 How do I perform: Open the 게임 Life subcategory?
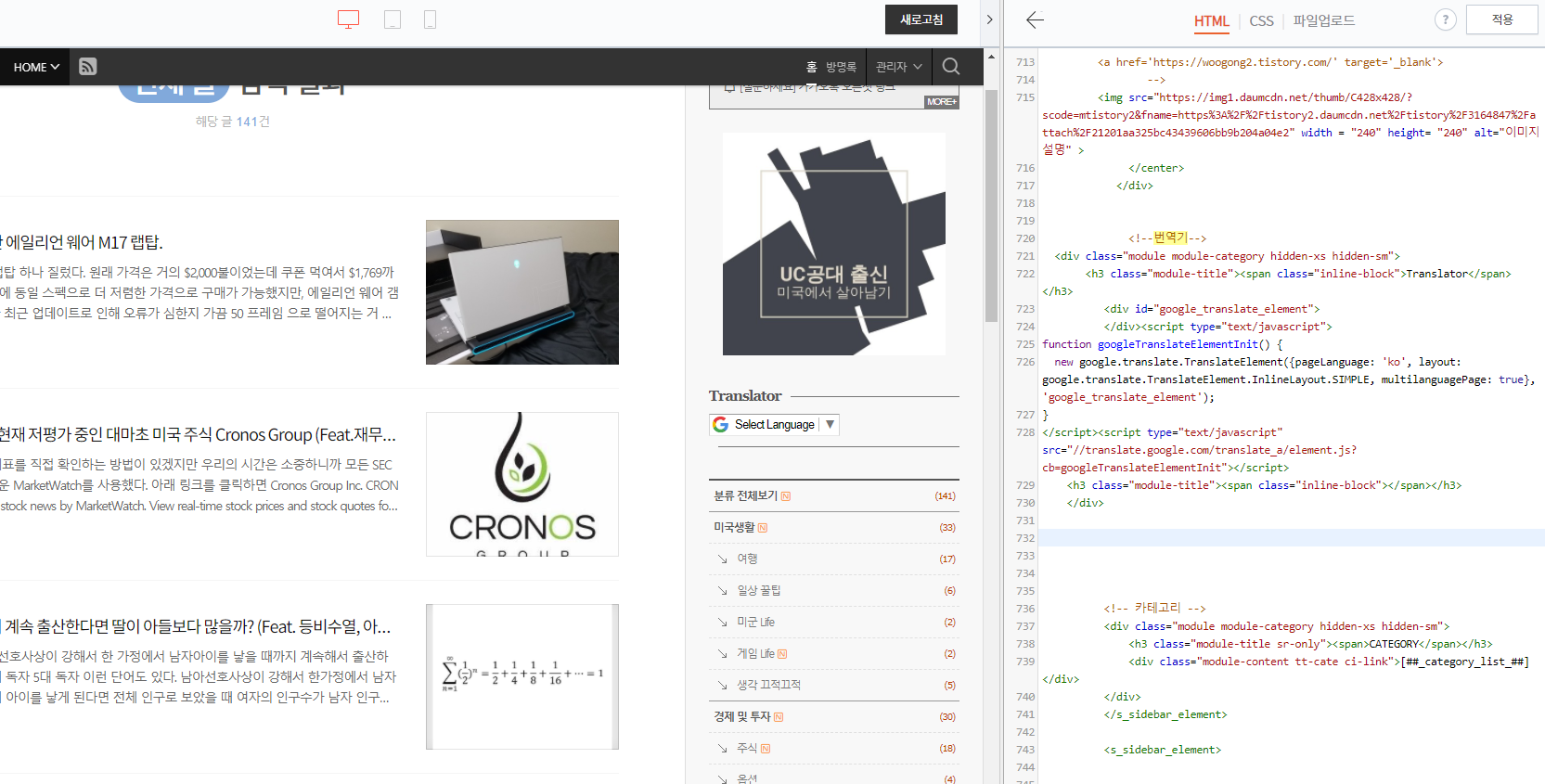point(755,653)
